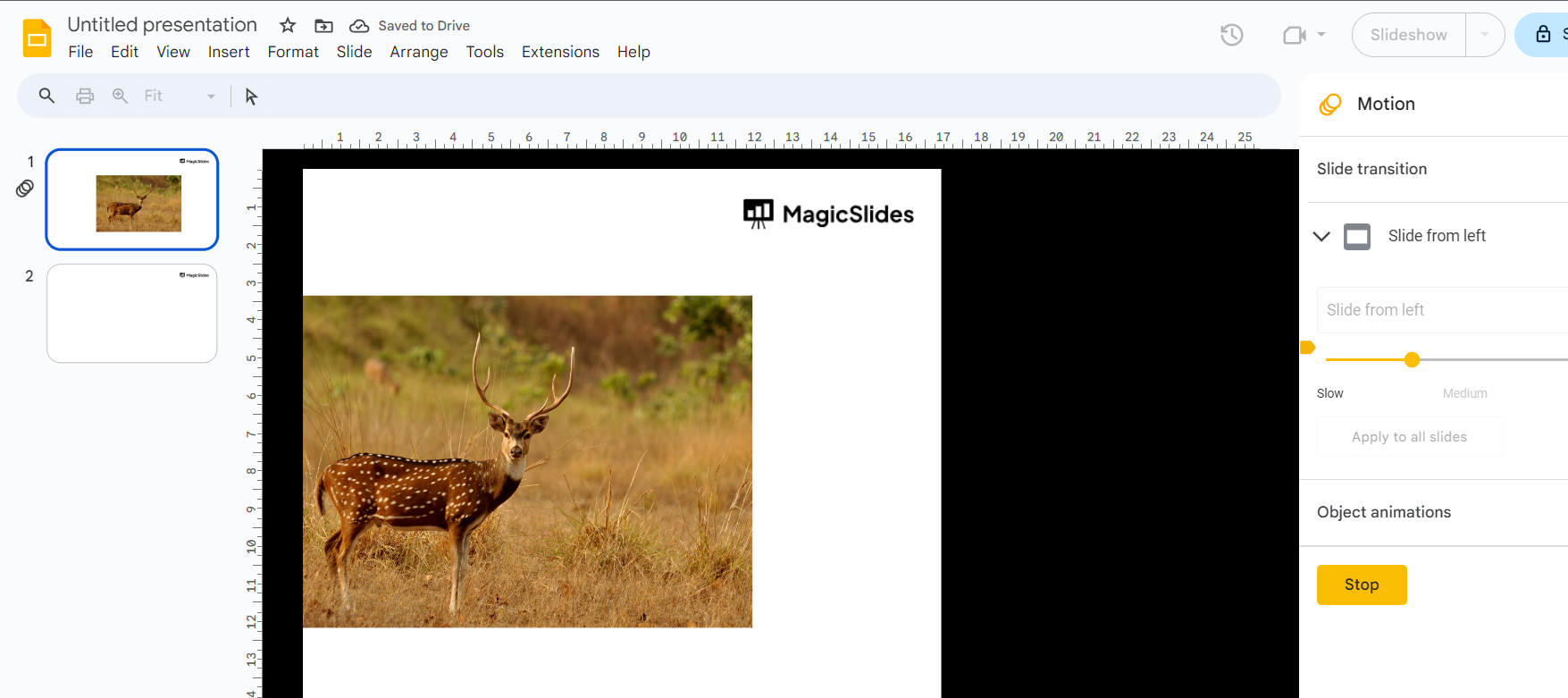Click the video camera meeting icon
This screenshot has height=698, width=1568.
pos(1294,35)
